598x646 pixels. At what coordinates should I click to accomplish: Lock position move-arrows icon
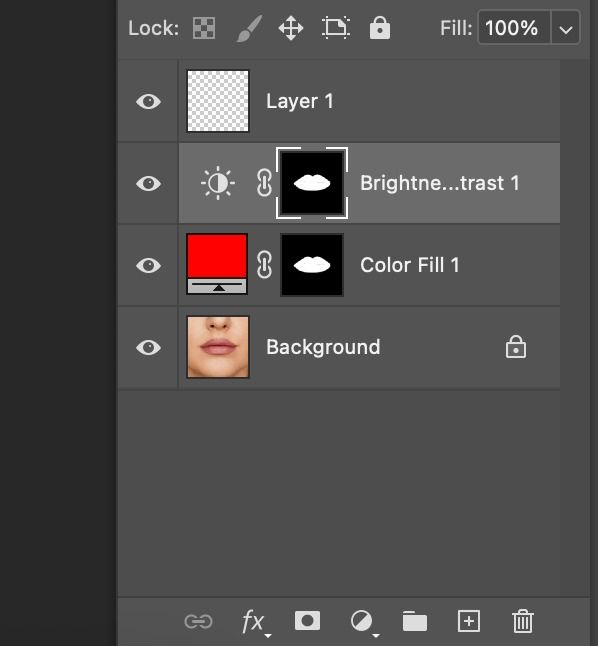291,28
